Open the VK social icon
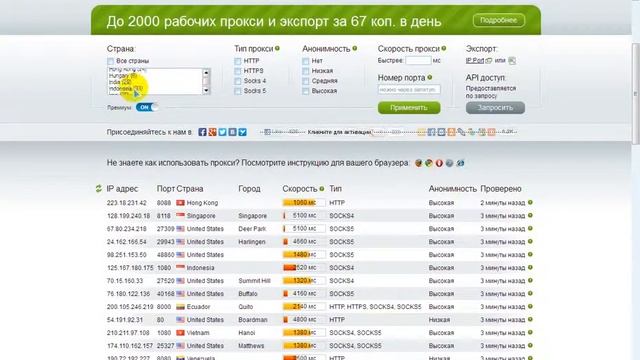Image resolution: width=640 pixels, height=360 pixels. point(232,132)
